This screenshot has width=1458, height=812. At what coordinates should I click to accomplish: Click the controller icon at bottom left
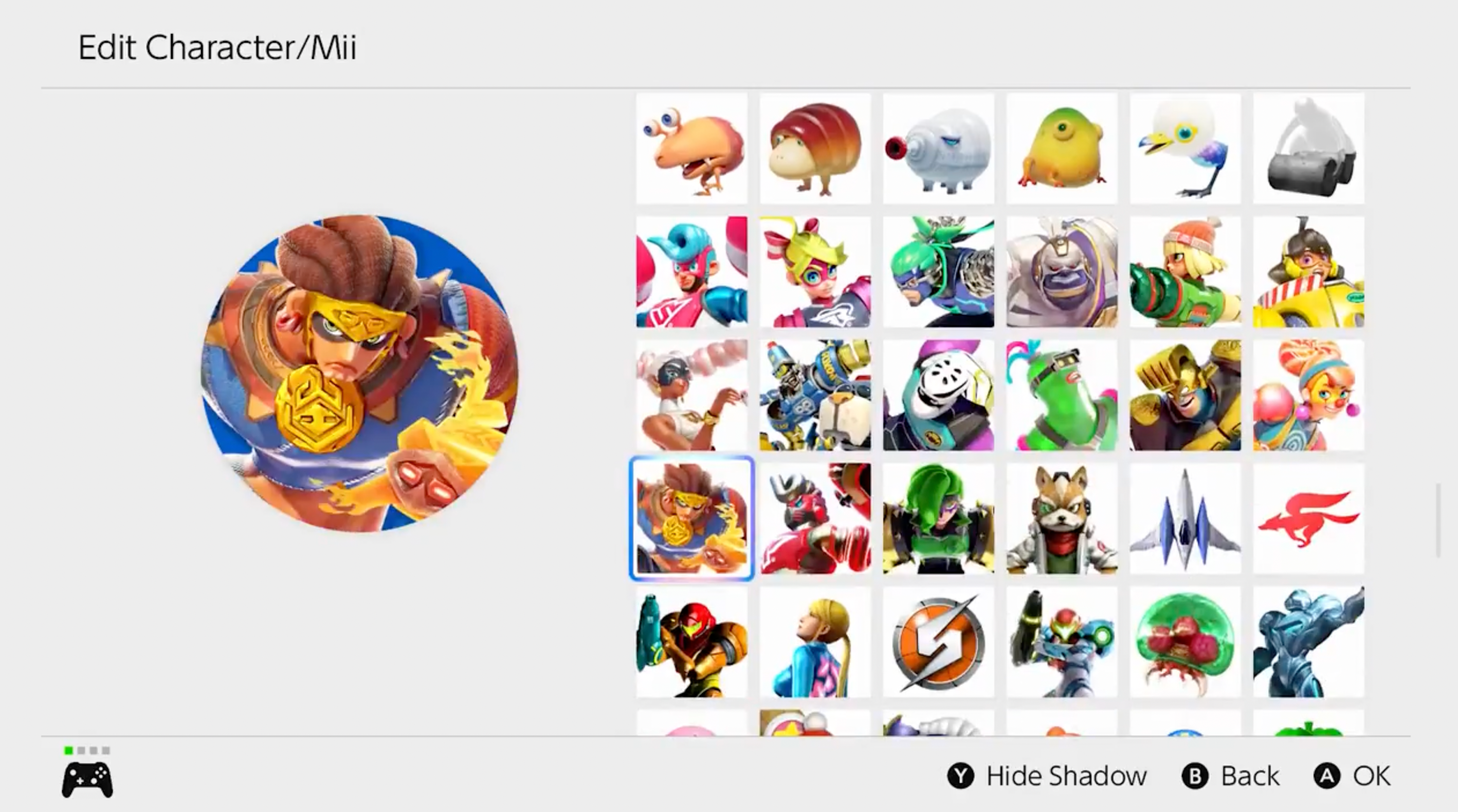87,780
